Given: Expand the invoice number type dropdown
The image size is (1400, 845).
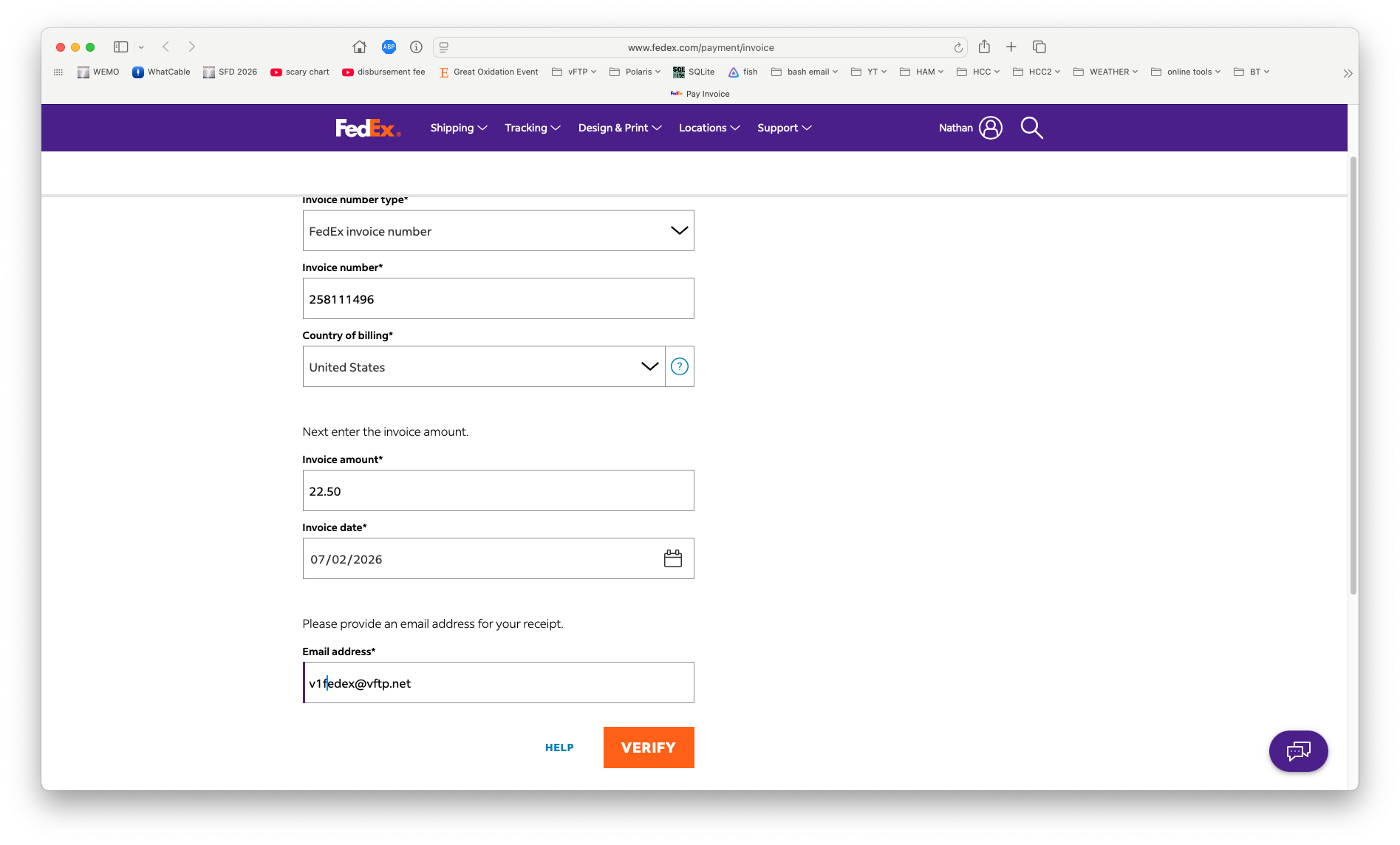Looking at the screenshot, I should 498,230.
